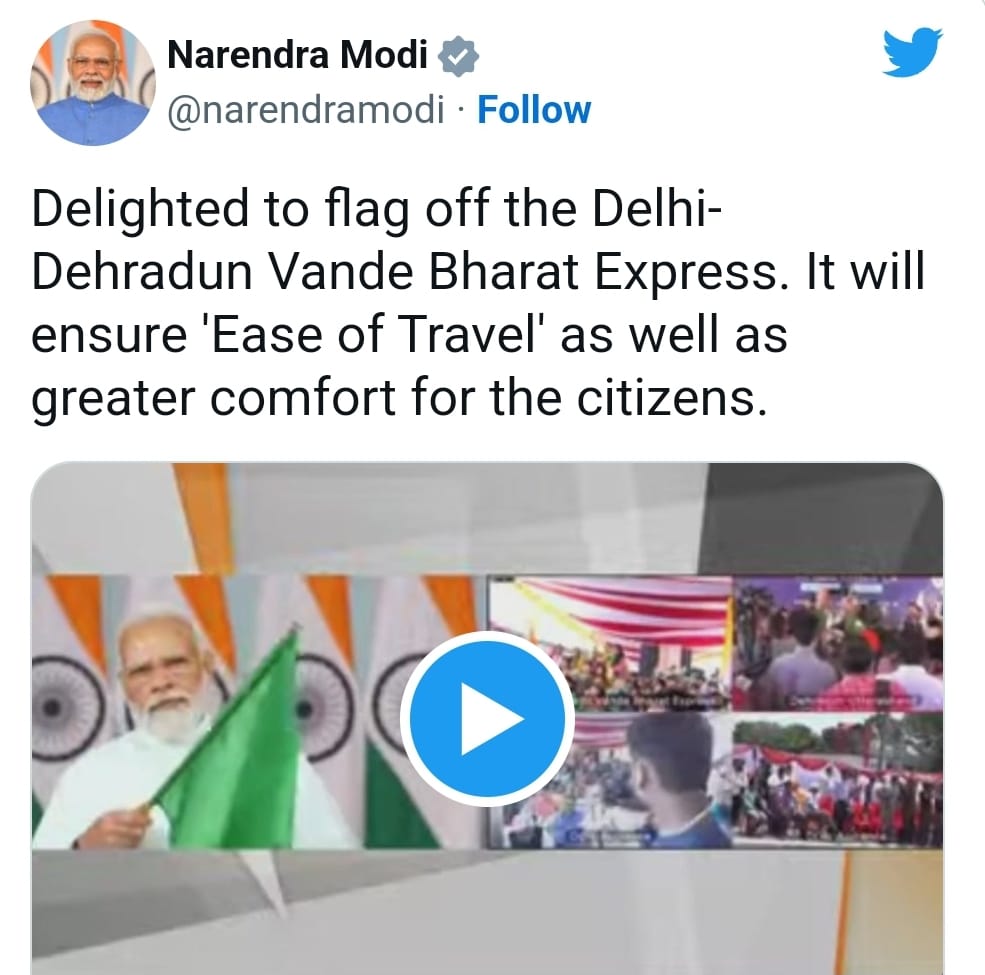Select the top-right crowd video panel
The image size is (985, 975).
click(839, 644)
